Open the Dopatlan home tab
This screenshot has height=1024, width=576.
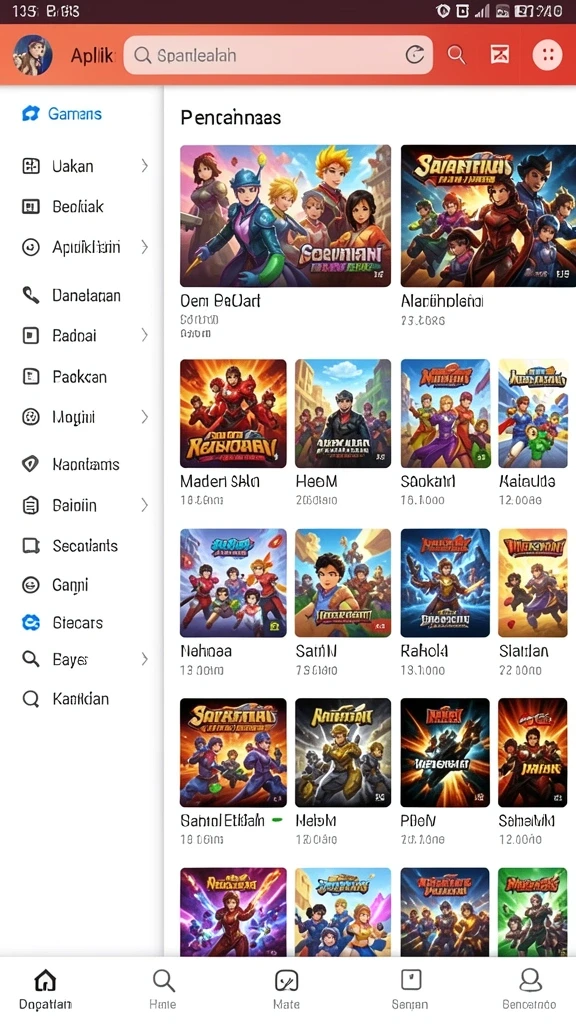45,989
